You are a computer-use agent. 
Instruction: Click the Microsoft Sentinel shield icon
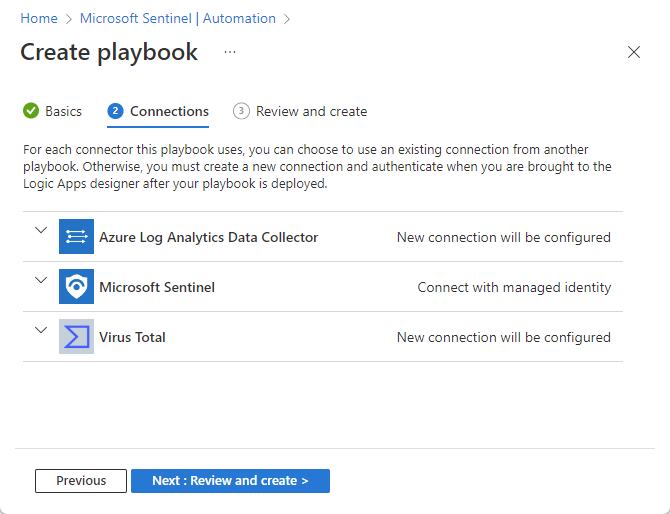(x=76, y=287)
